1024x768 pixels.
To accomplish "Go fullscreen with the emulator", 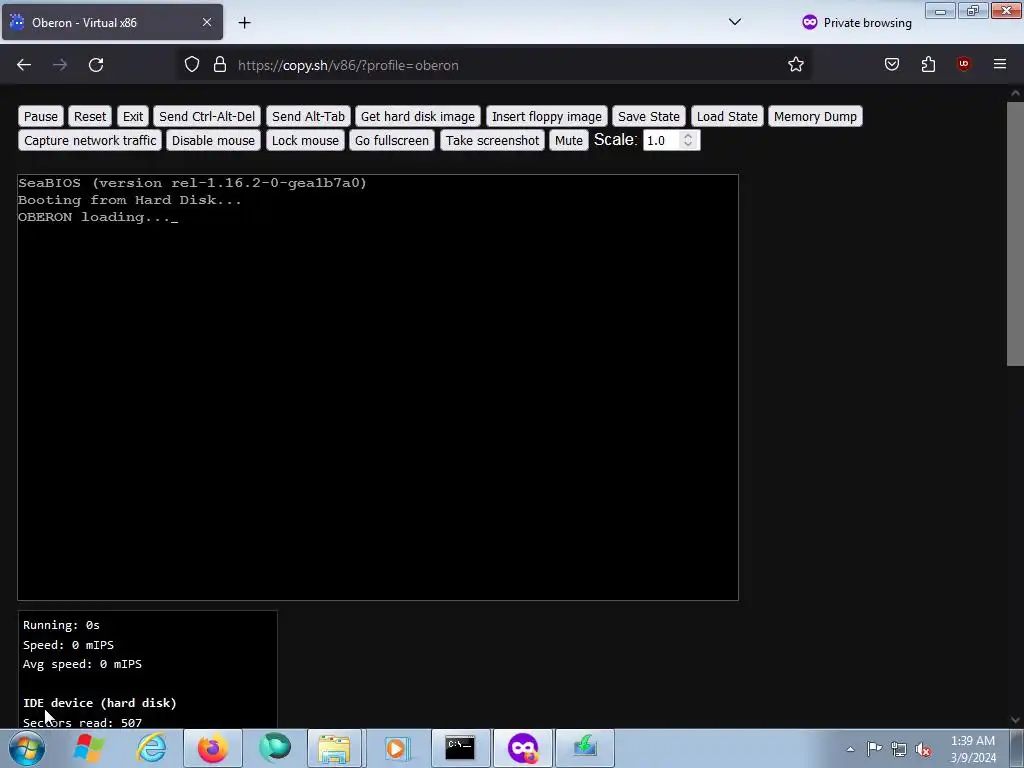I will pyautogui.click(x=392, y=140).
